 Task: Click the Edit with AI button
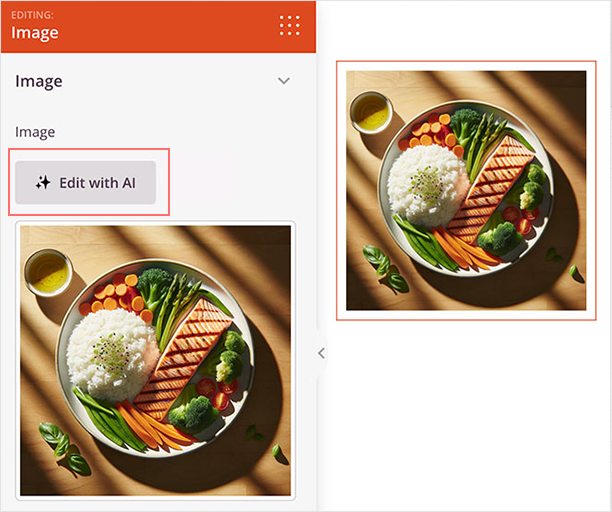(85, 183)
